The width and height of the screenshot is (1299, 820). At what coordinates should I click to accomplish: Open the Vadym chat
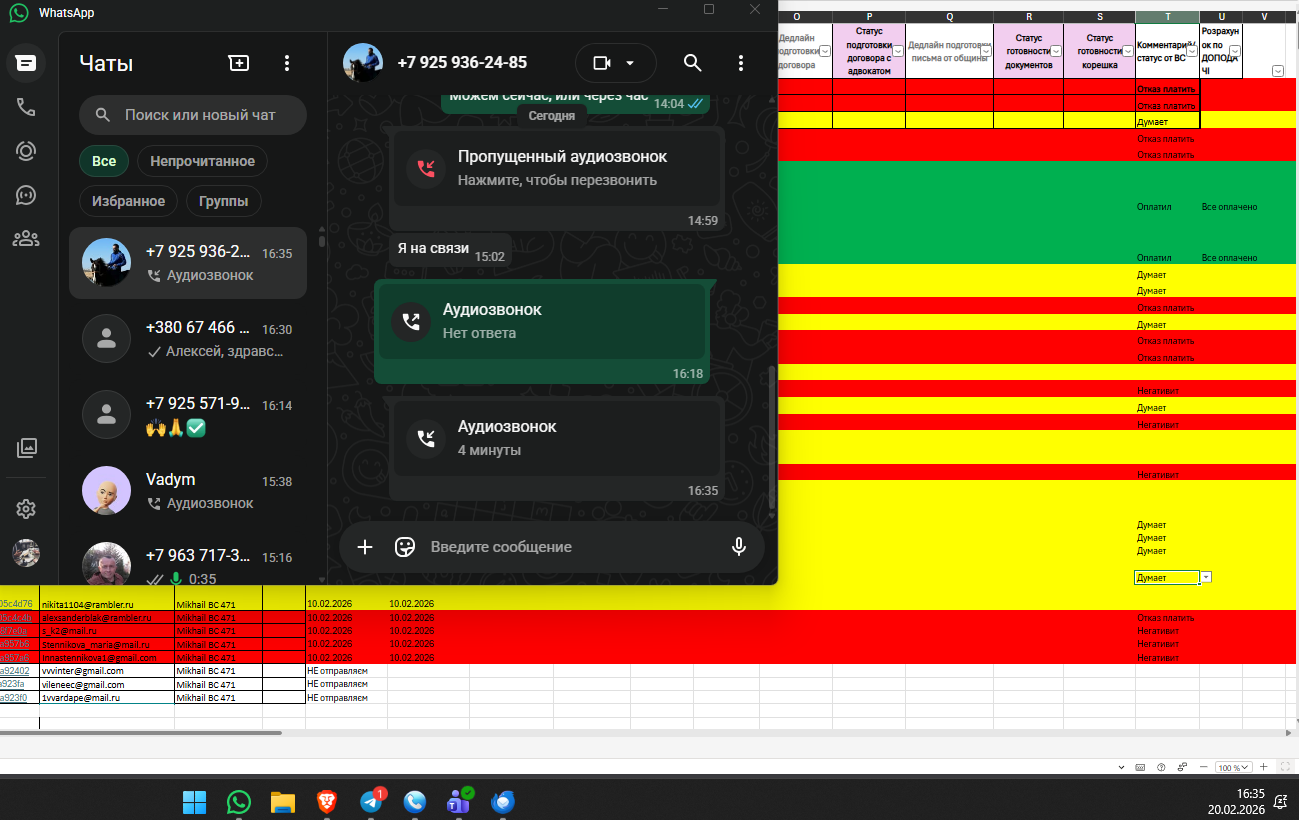188,491
